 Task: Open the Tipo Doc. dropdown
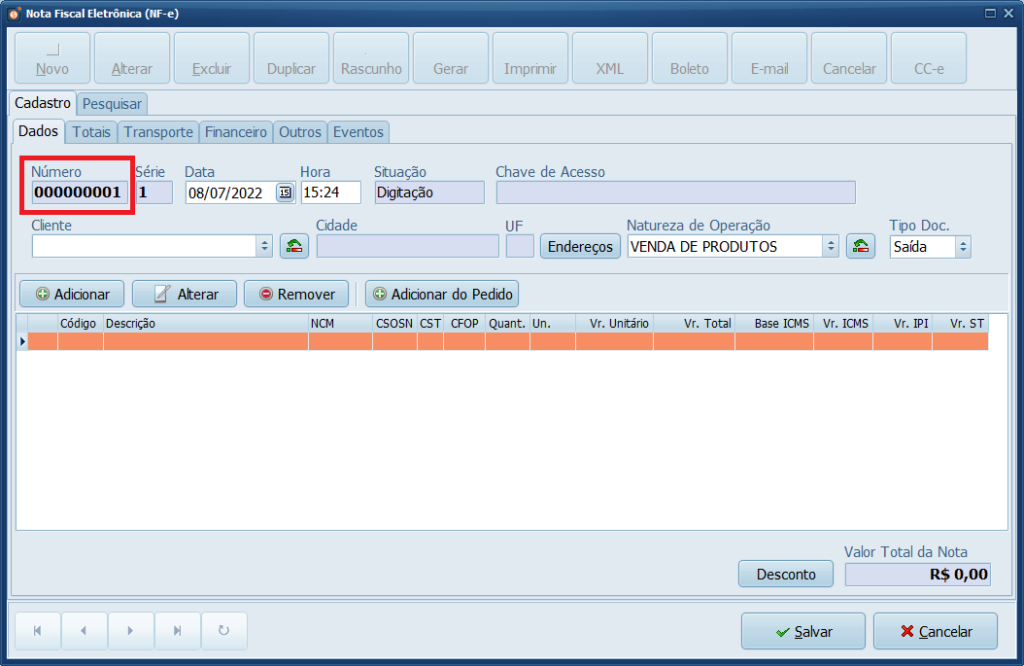962,246
